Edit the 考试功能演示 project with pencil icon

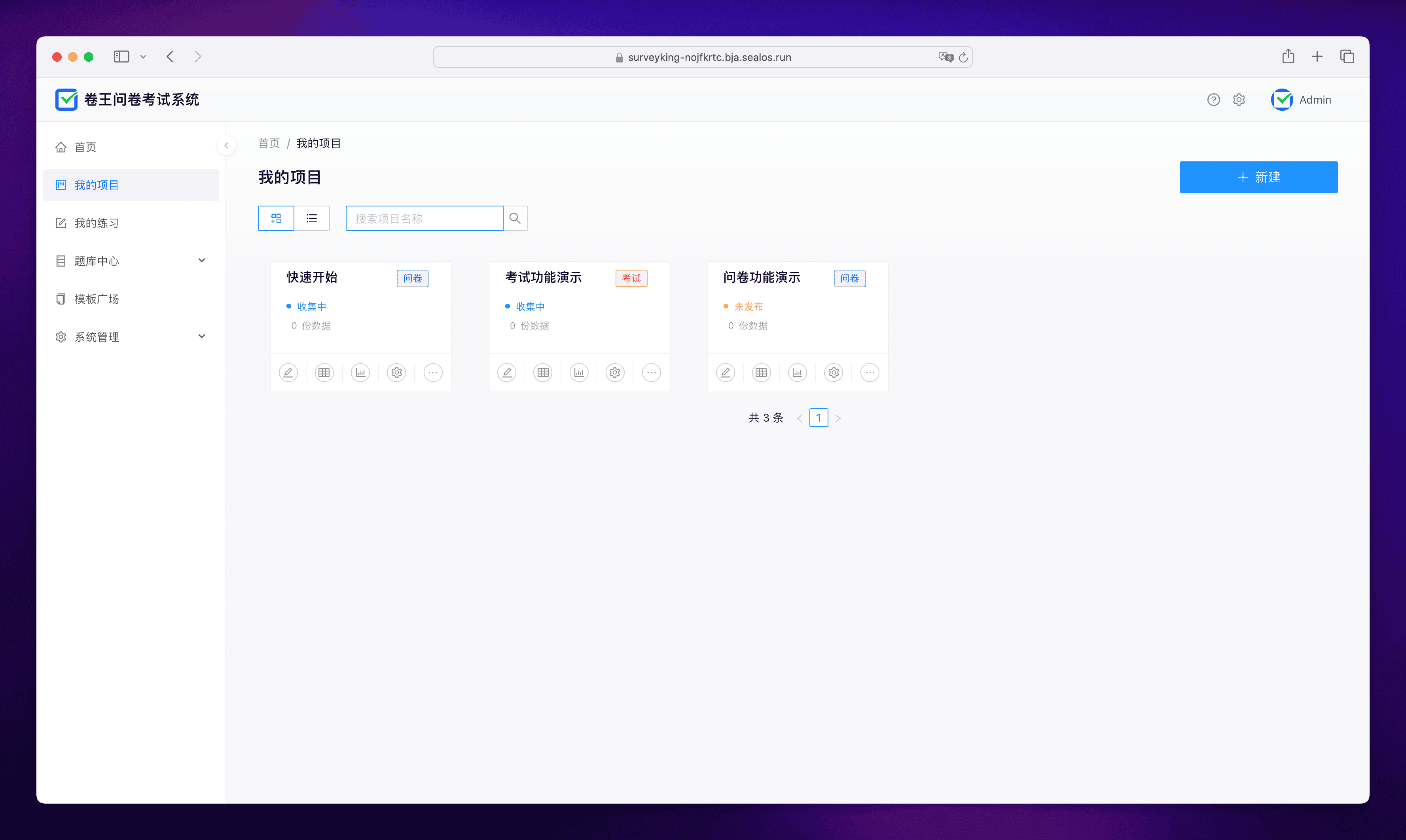507,373
